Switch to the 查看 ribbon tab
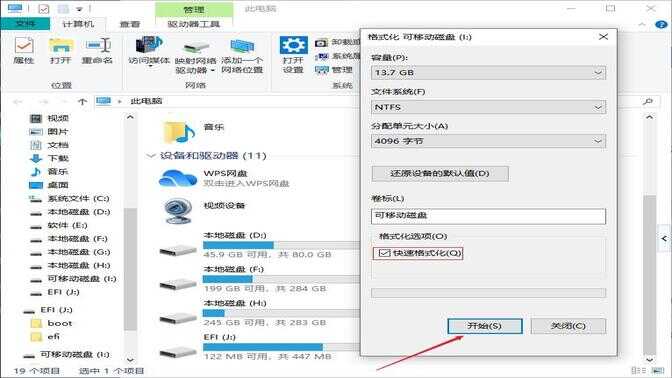 point(130,24)
